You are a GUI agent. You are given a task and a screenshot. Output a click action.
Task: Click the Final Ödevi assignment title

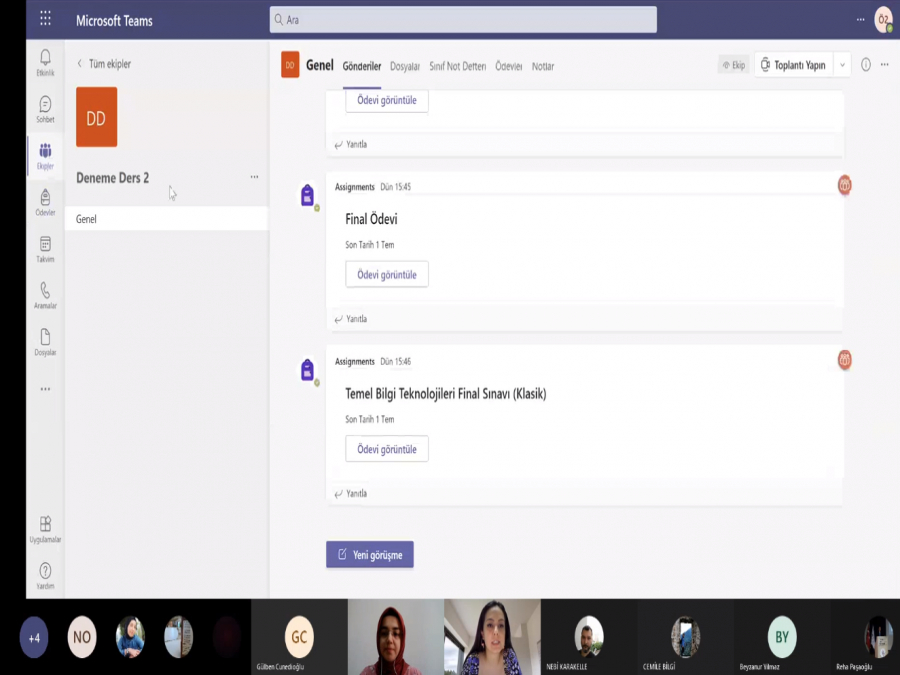[x=371, y=219]
